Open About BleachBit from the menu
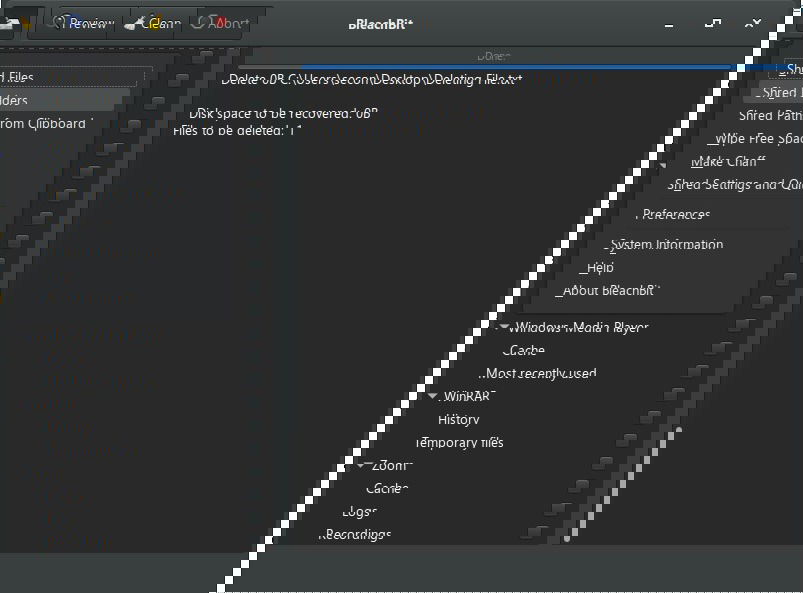Image resolution: width=803 pixels, height=593 pixels. (608, 291)
